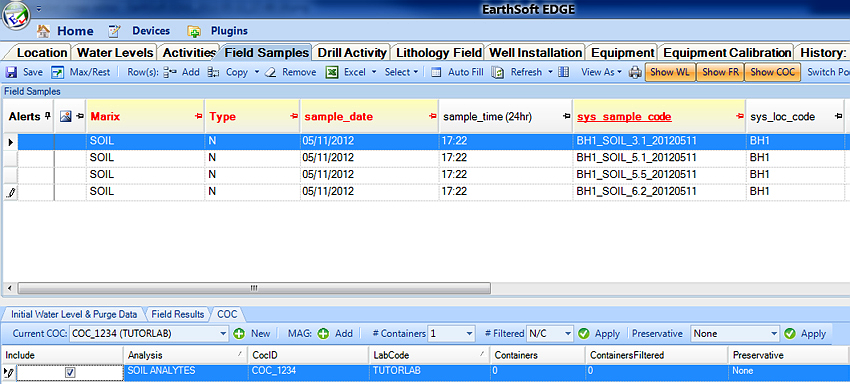Switch to the Equipment Calibration tab
Screen dimensions: 850x384
726,53
